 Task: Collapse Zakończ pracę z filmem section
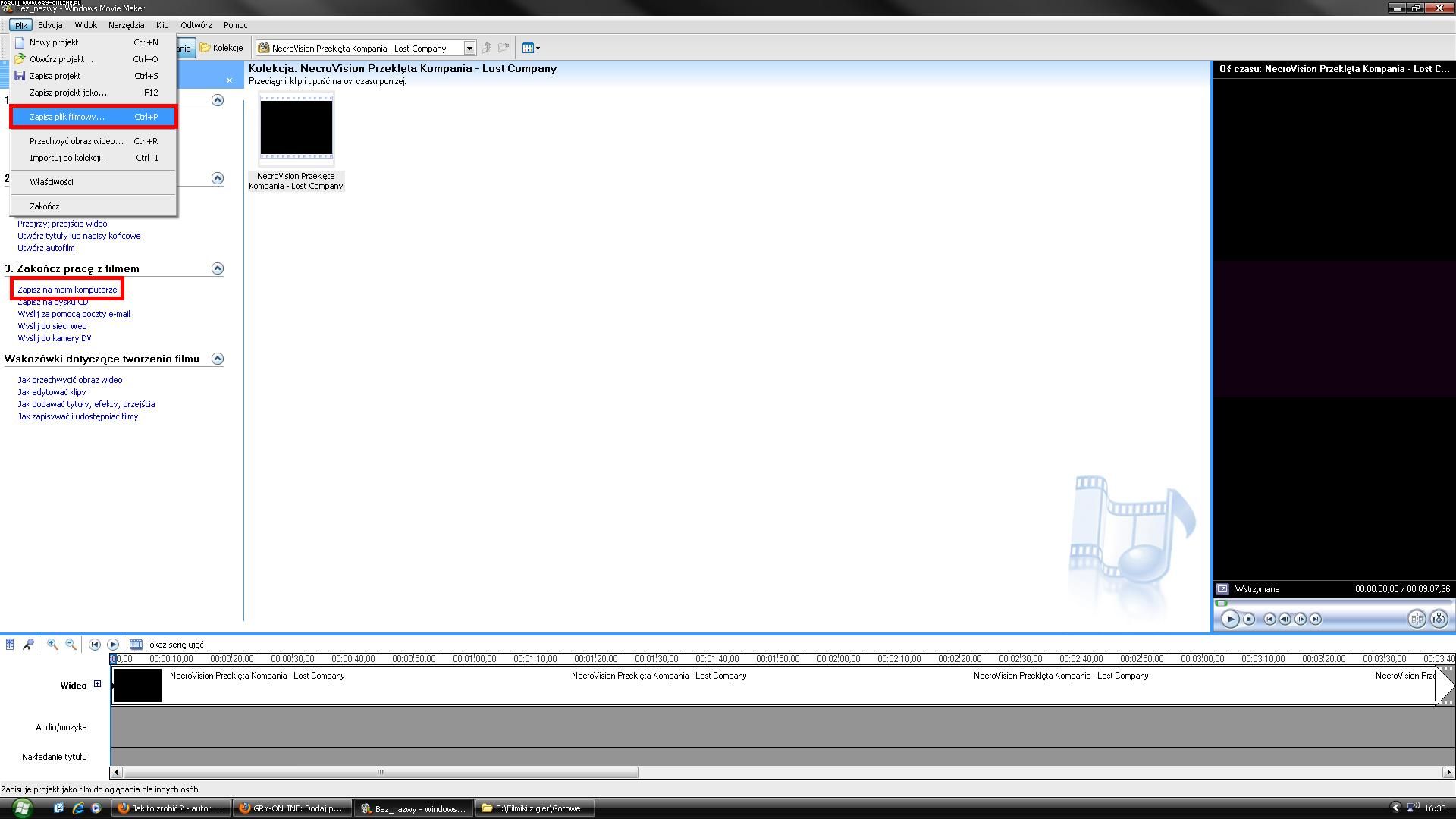click(218, 268)
